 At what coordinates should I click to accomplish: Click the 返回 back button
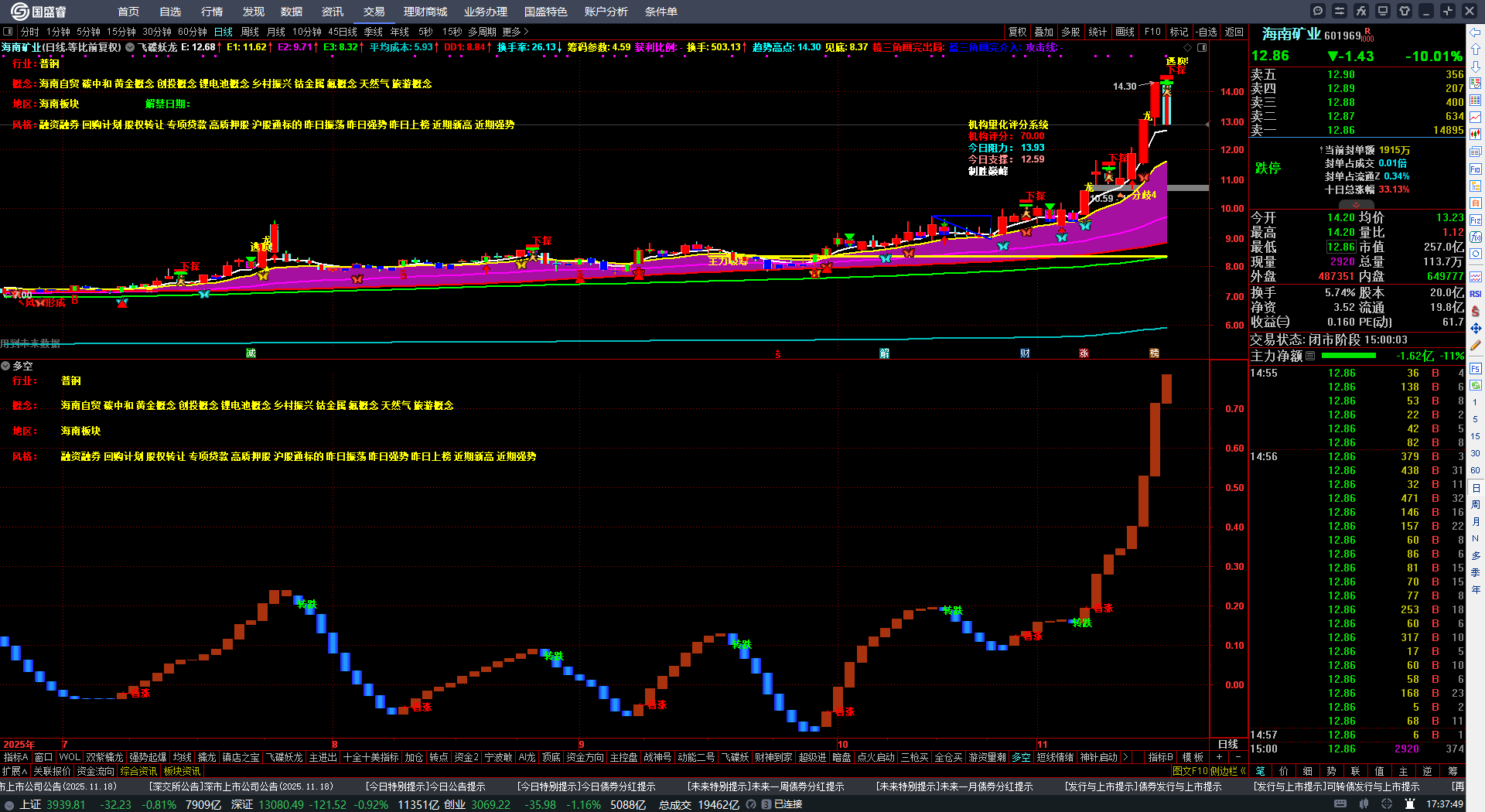click(1234, 32)
